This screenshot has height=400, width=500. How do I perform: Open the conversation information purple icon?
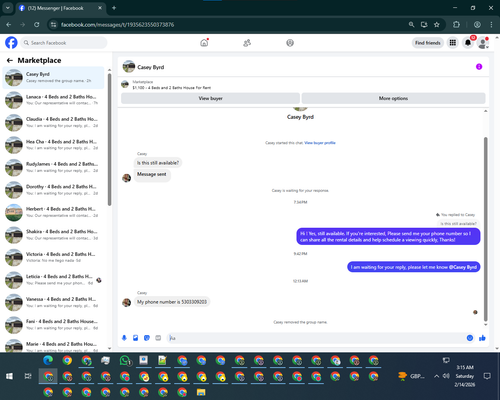point(479,67)
